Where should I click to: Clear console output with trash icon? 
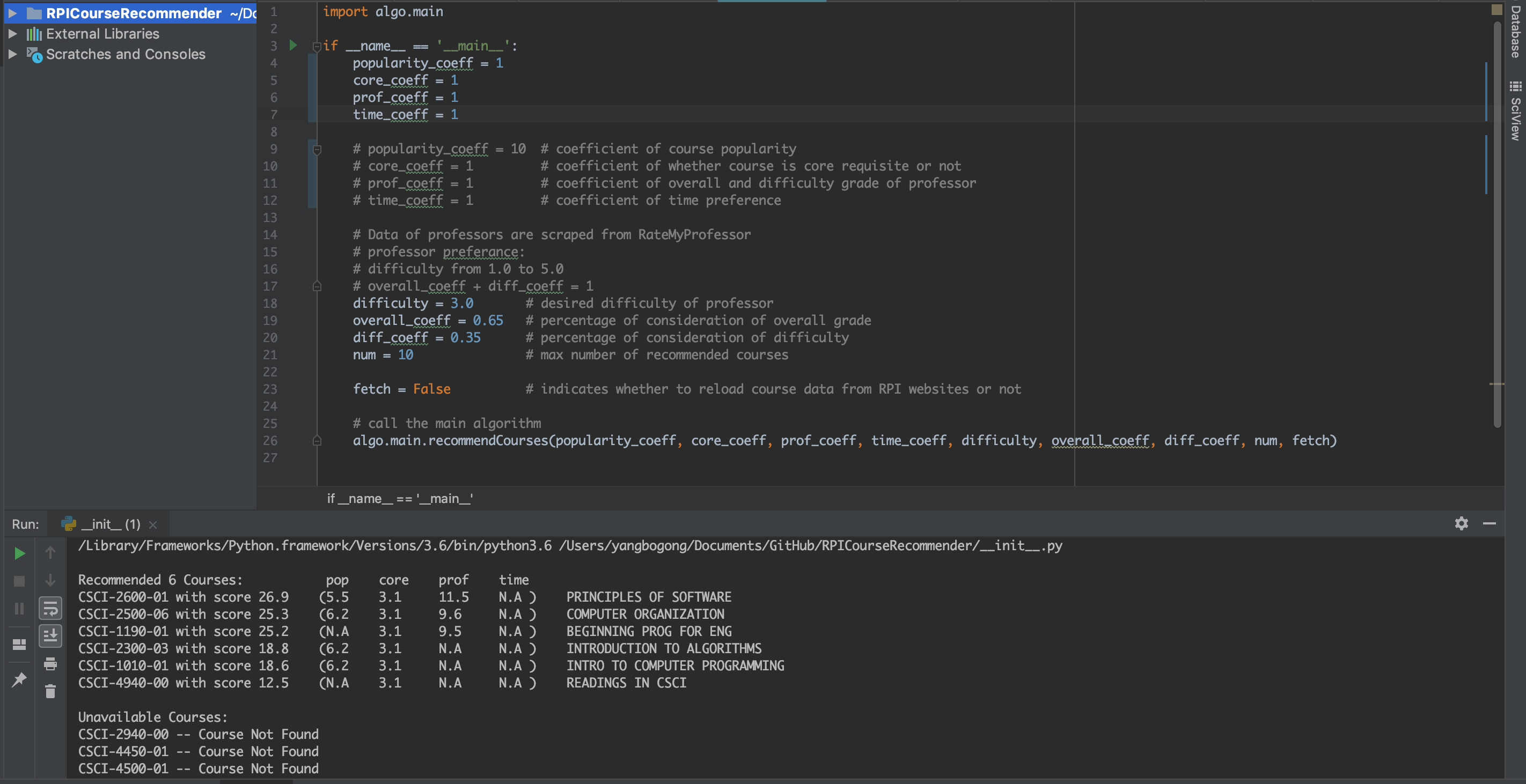(50, 691)
